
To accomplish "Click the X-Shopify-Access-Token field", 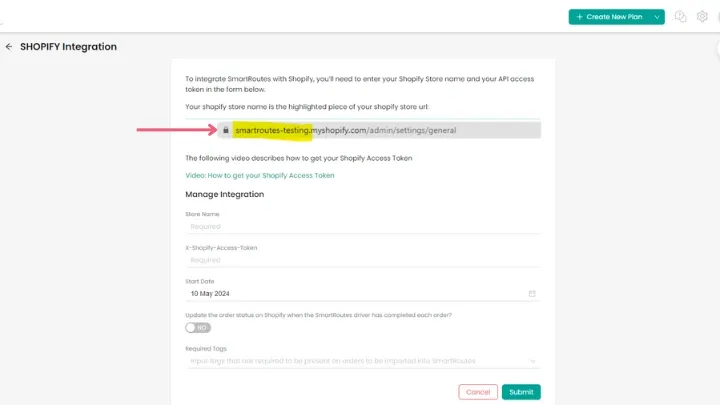I will pyautogui.click(x=362, y=260).
